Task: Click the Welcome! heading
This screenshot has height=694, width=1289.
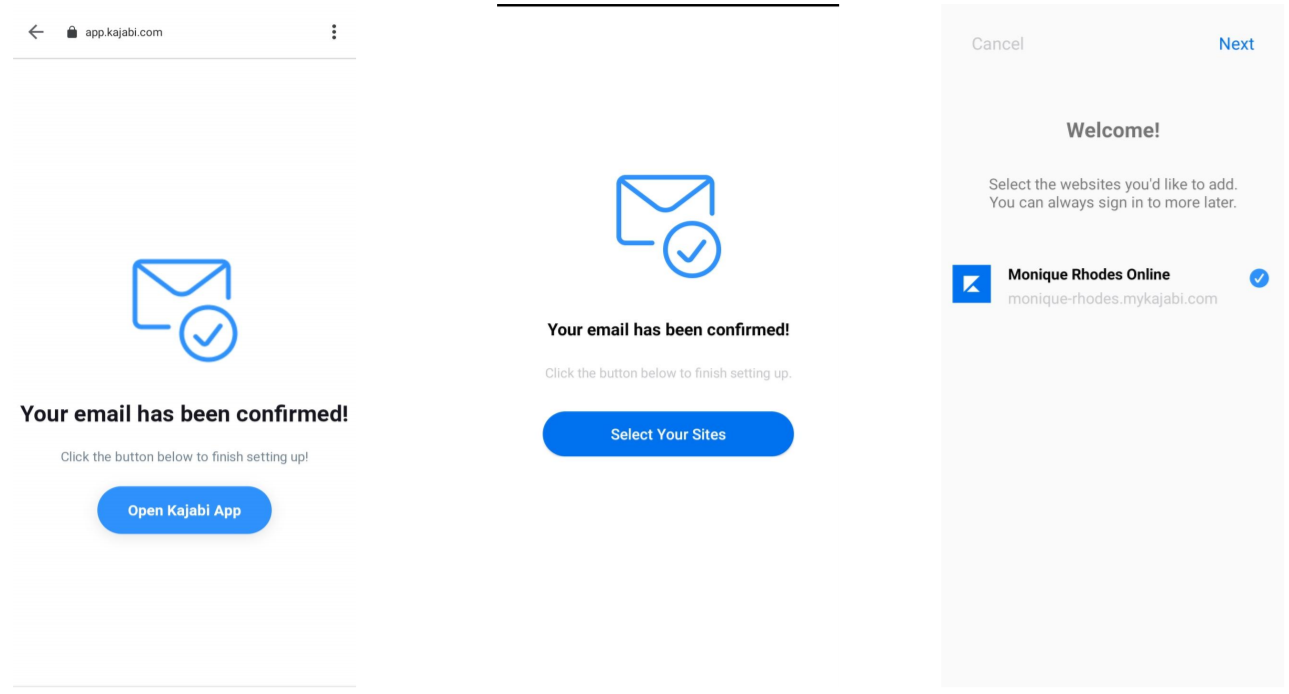Action: (1112, 130)
